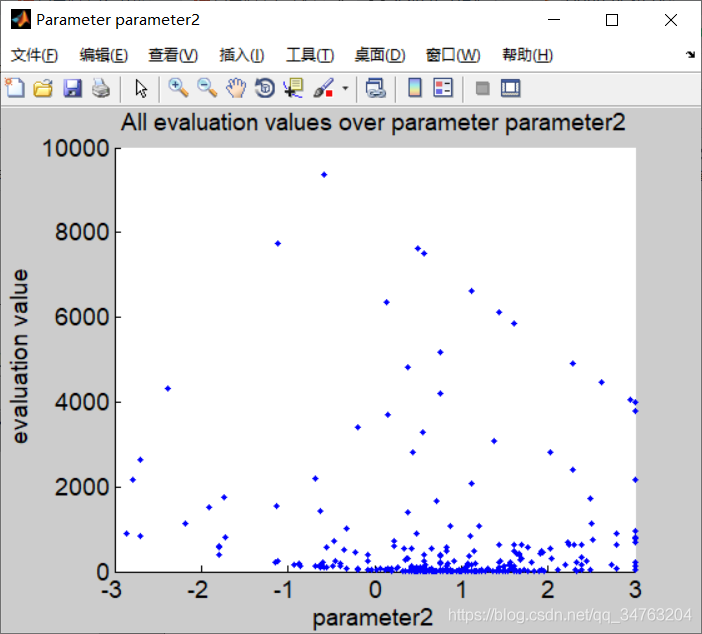Open the 编辑(E) menu
The image size is (702, 634).
pos(104,55)
